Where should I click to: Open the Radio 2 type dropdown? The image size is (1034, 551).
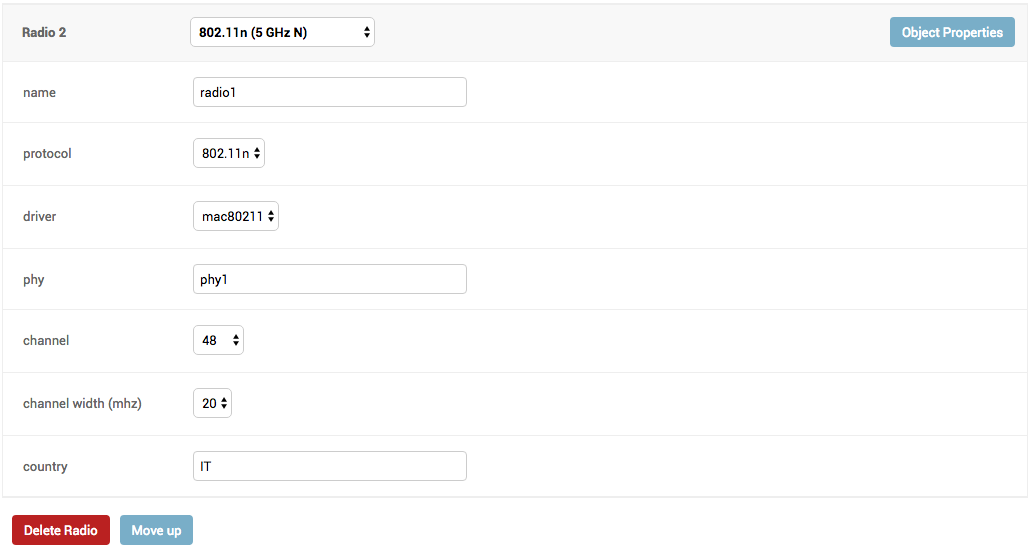(x=282, y=32)
